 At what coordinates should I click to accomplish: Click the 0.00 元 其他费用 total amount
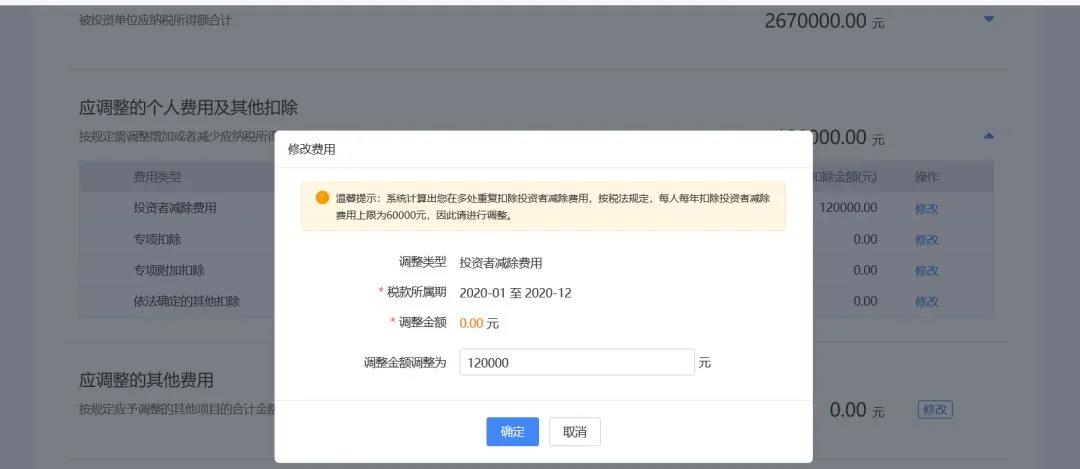point(857,410)
